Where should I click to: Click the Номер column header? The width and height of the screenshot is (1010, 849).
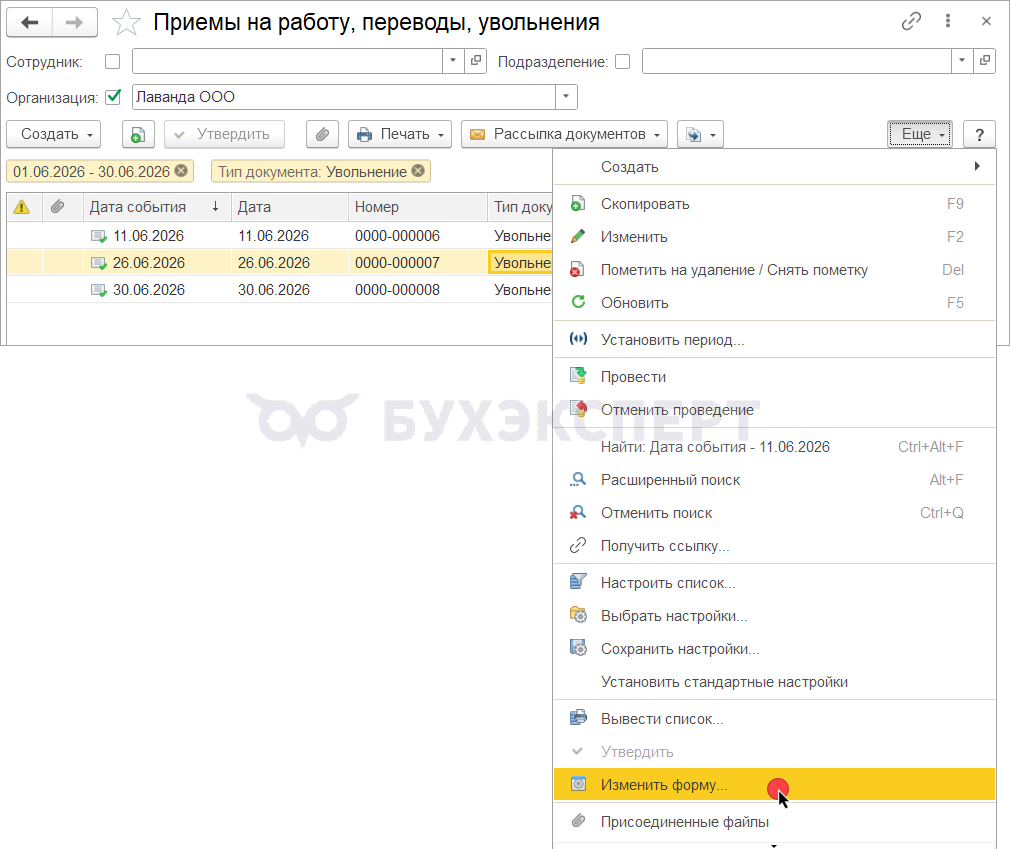[417, 207]
